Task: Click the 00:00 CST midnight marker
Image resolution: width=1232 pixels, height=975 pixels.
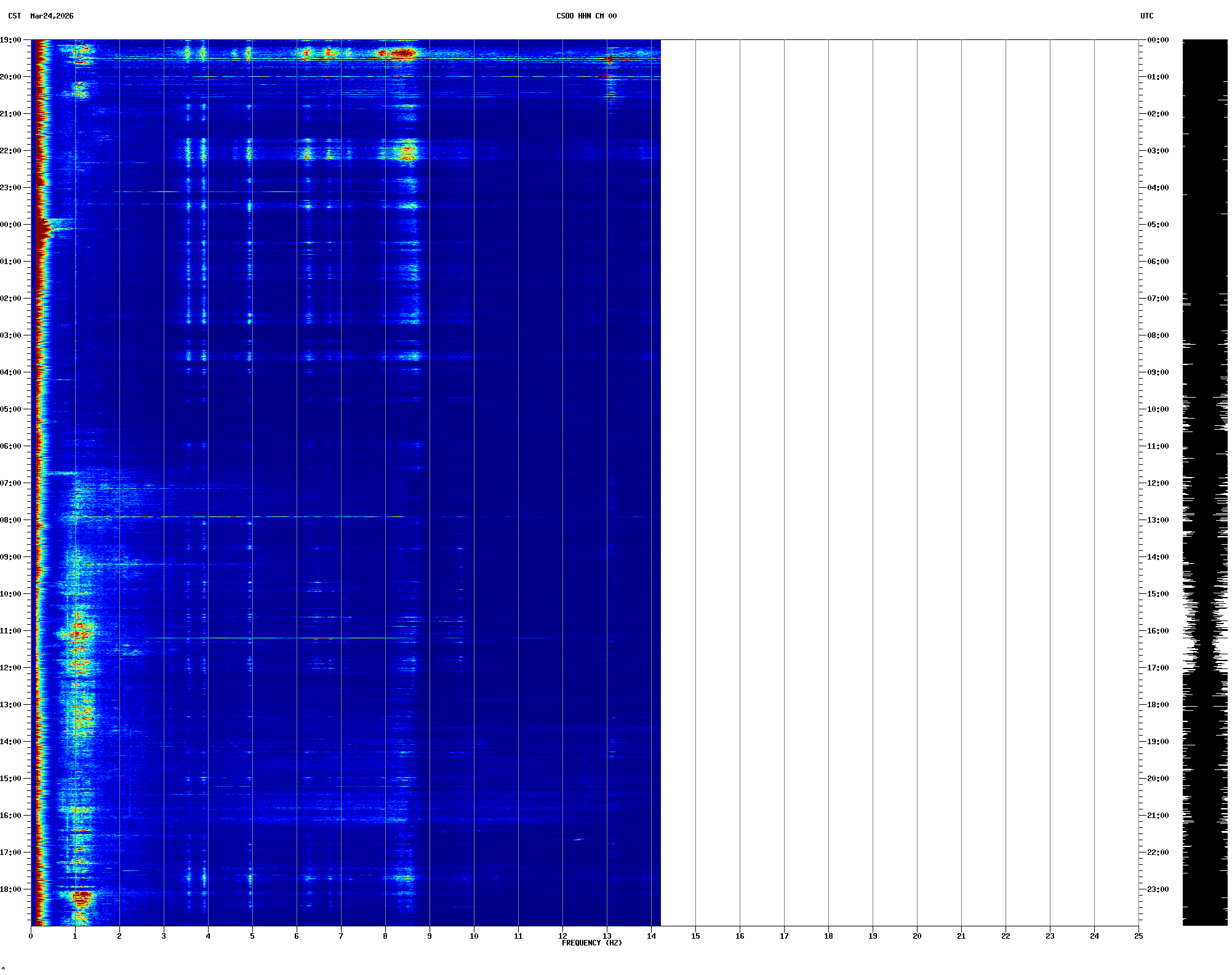Action: click(11, 225)
